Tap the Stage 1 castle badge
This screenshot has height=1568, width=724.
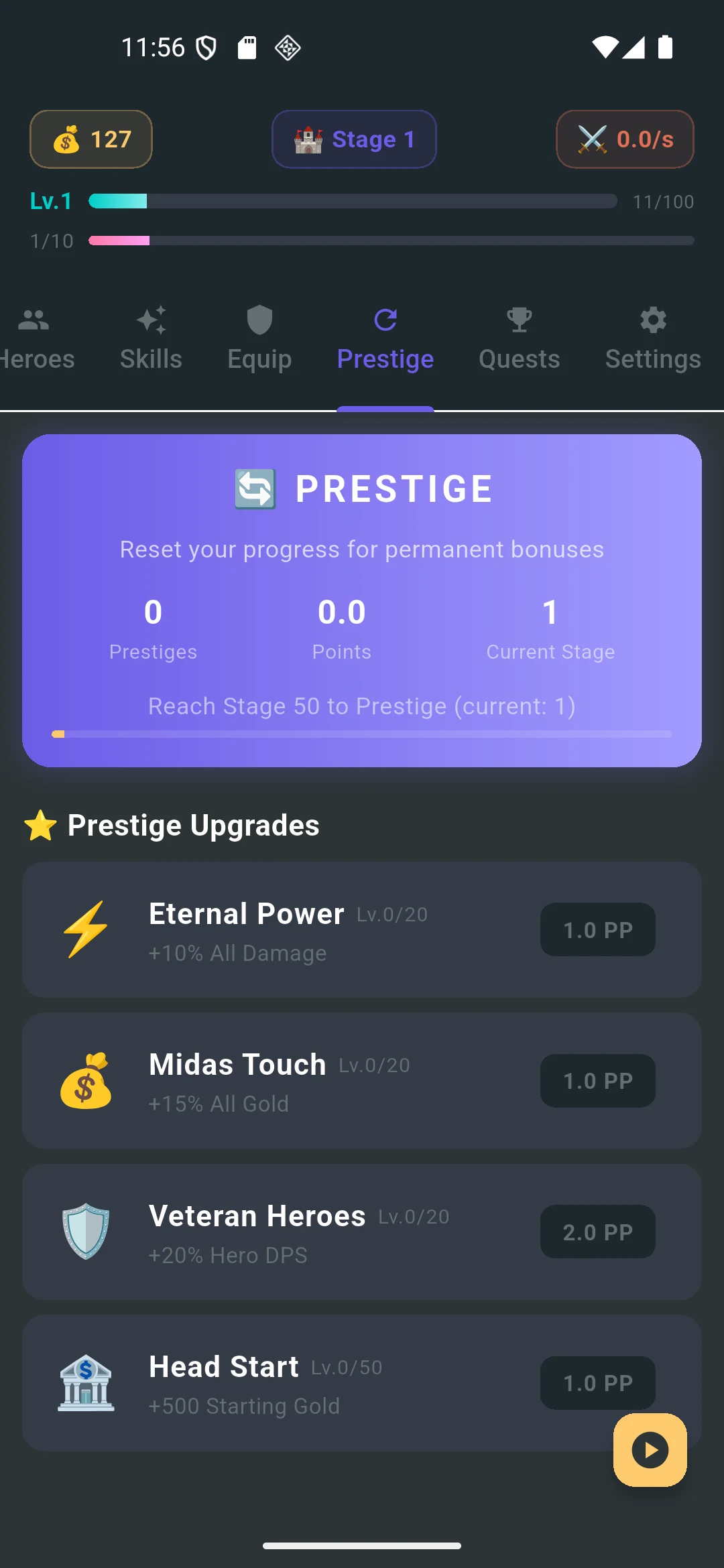point(354,139)
